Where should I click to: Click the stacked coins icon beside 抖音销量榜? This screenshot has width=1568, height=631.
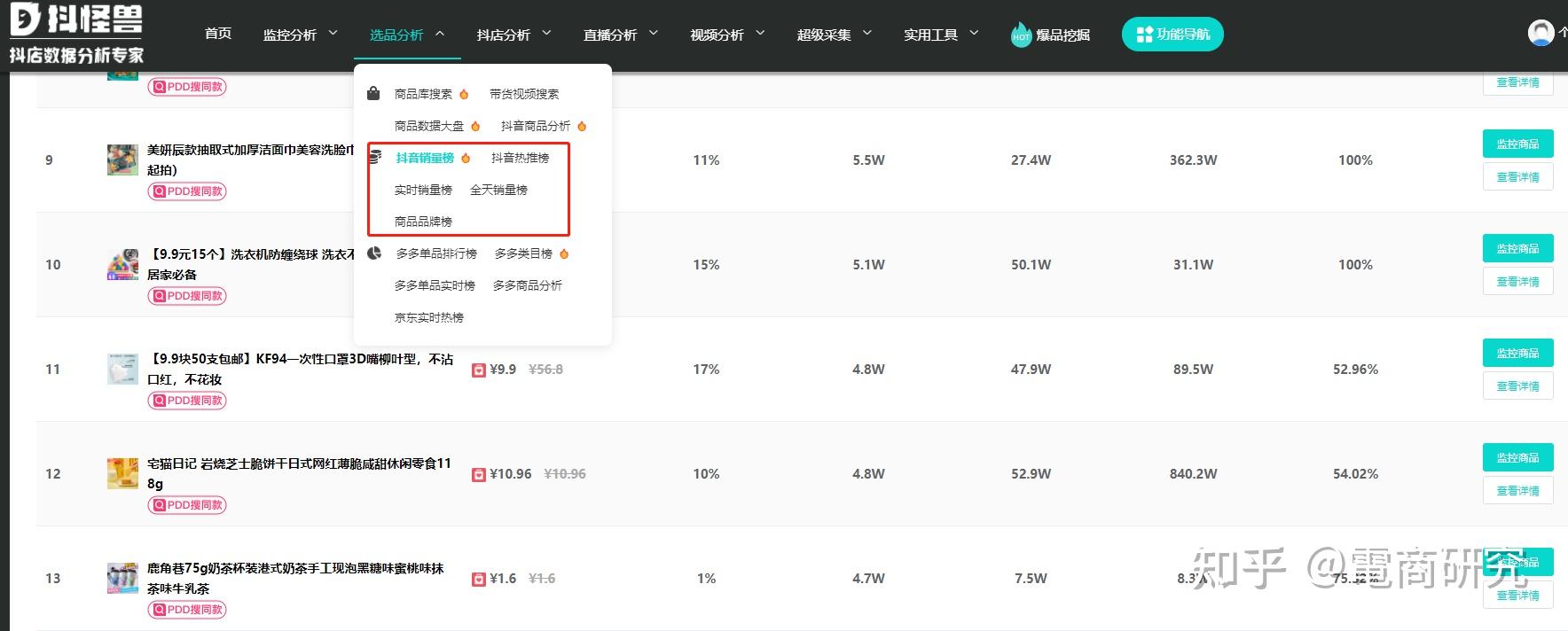(x=375, y=157)
